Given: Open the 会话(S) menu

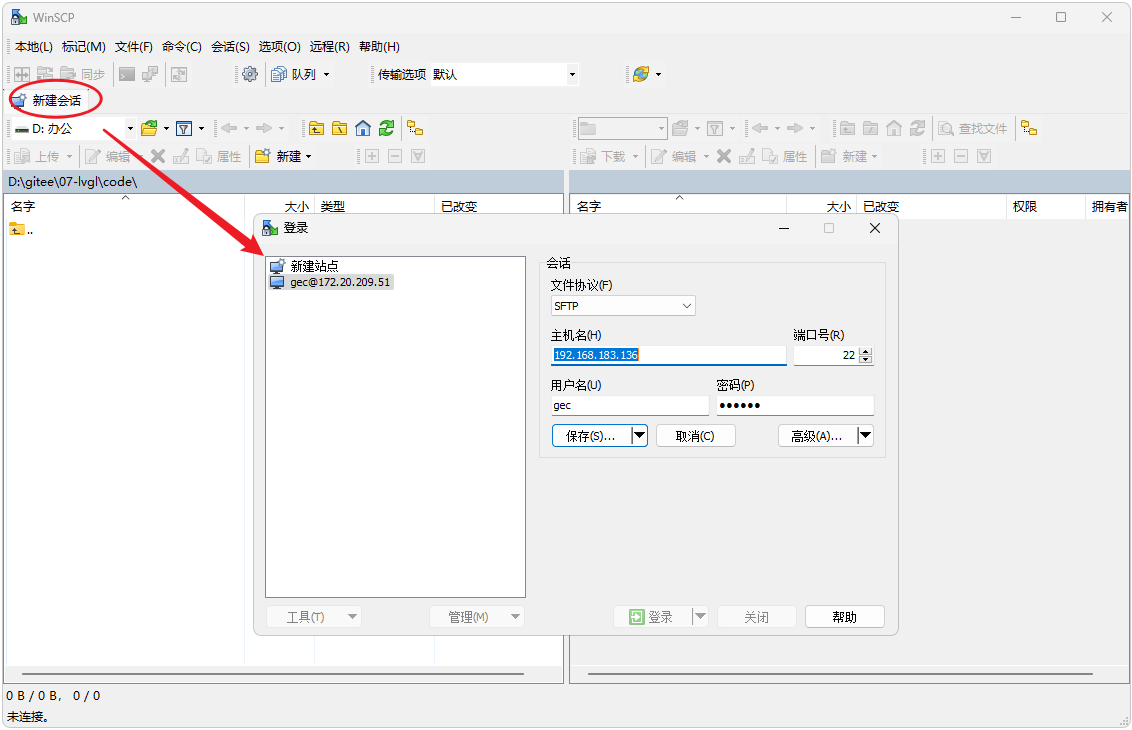Looking at the screenshot, I should 230,47.
